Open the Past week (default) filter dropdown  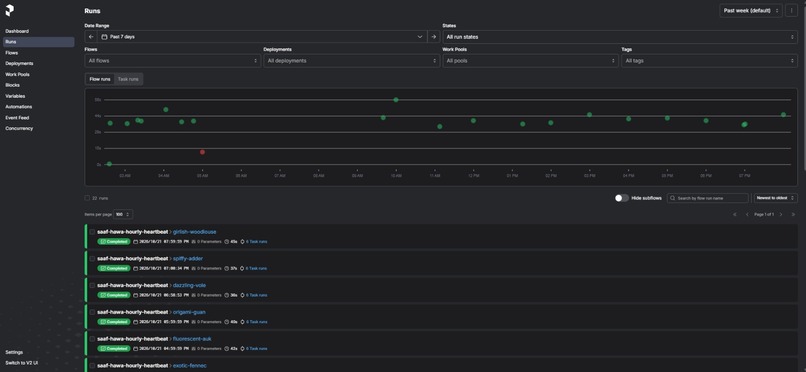750,11
